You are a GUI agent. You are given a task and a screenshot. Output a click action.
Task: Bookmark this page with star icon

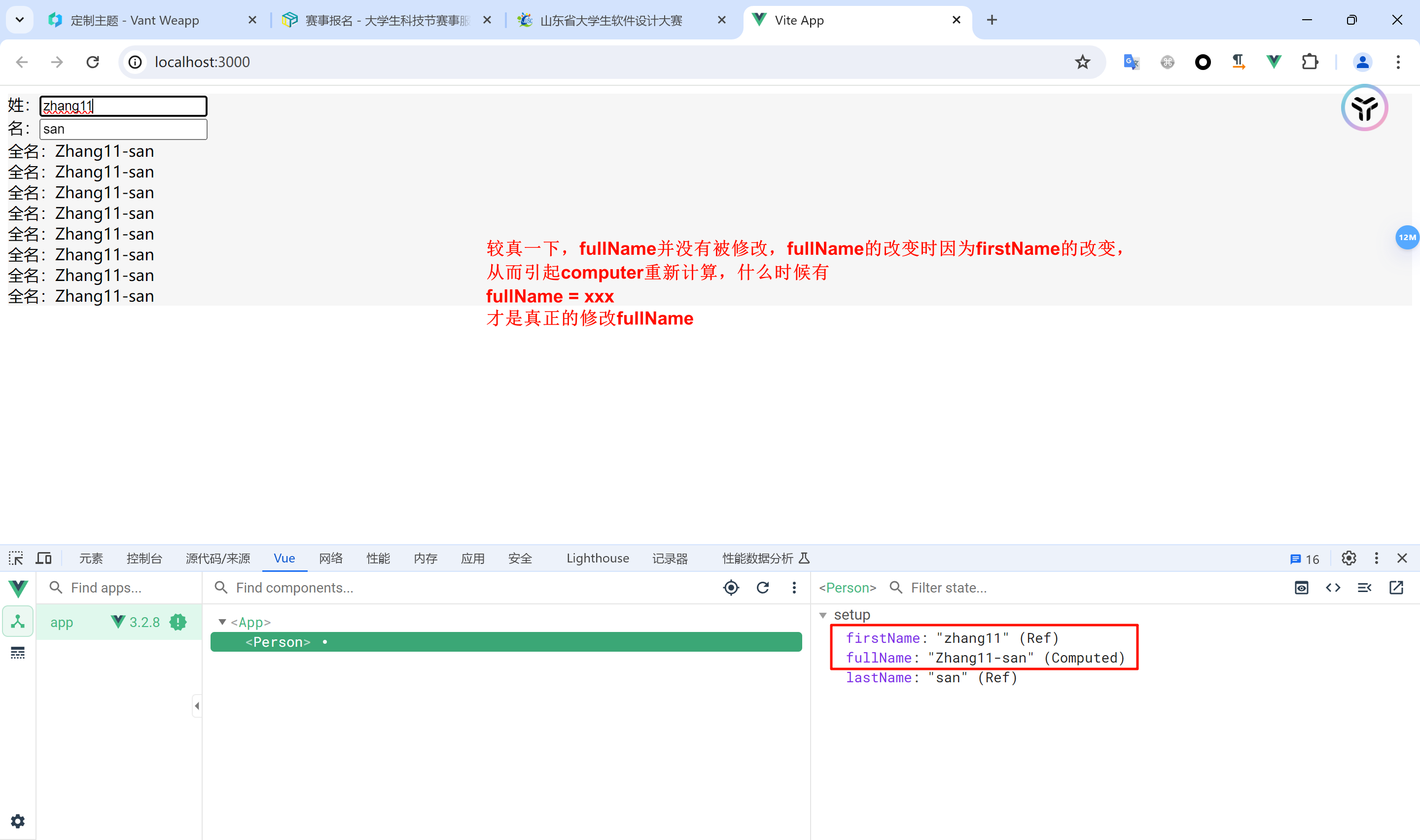1082,62
